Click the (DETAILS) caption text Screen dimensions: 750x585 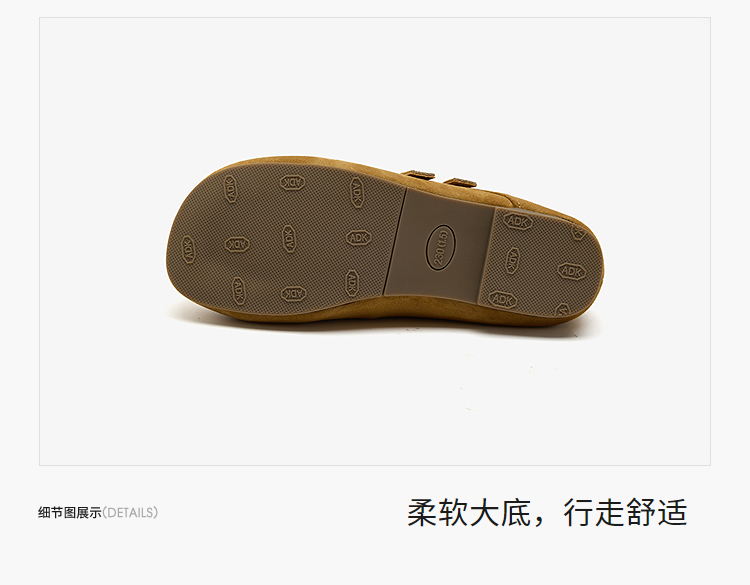coord(130,513)
